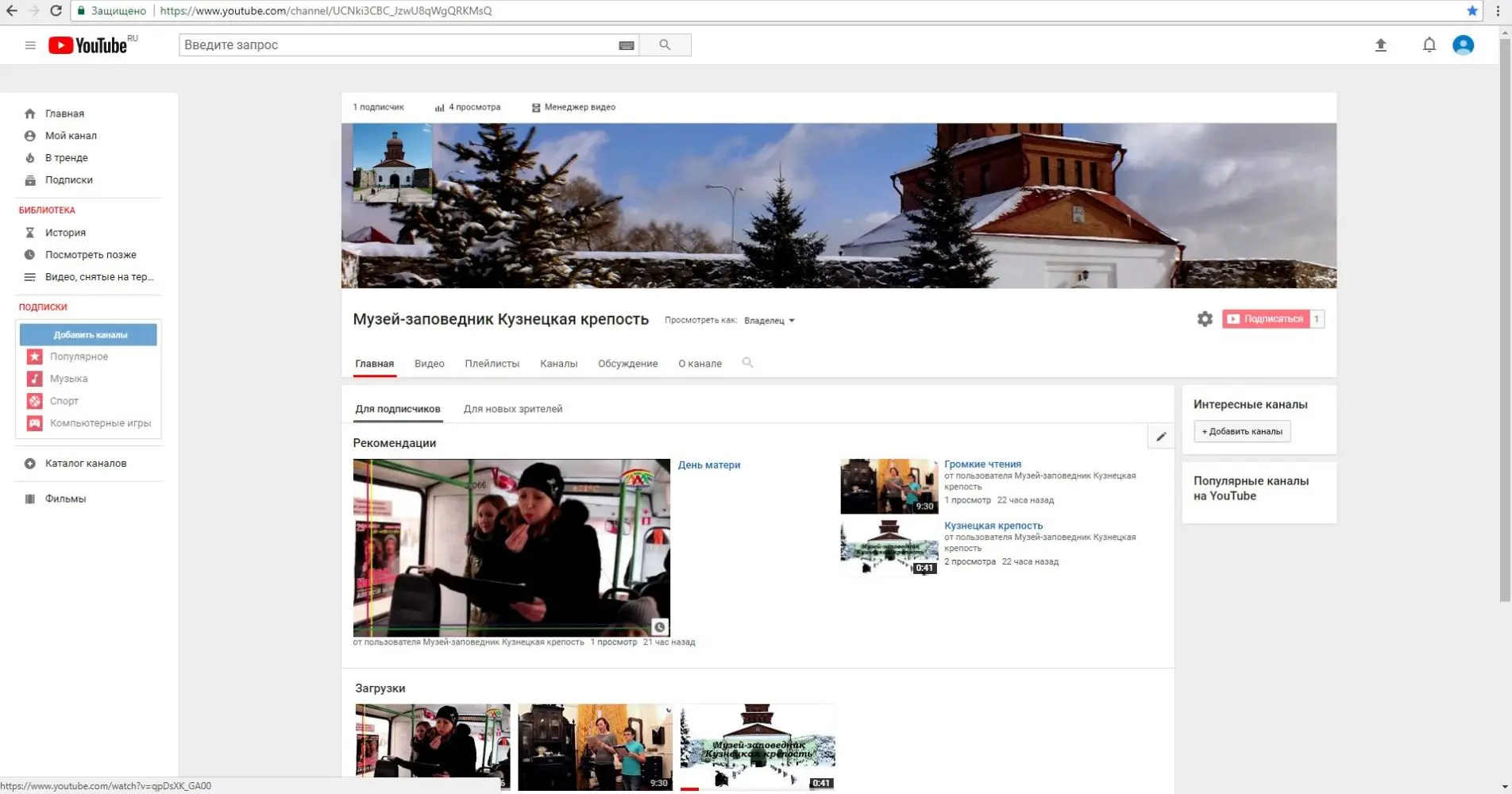Open the hamburger guide menu
This screenshot has width=1512, height=794.
[x=30, y=45]
